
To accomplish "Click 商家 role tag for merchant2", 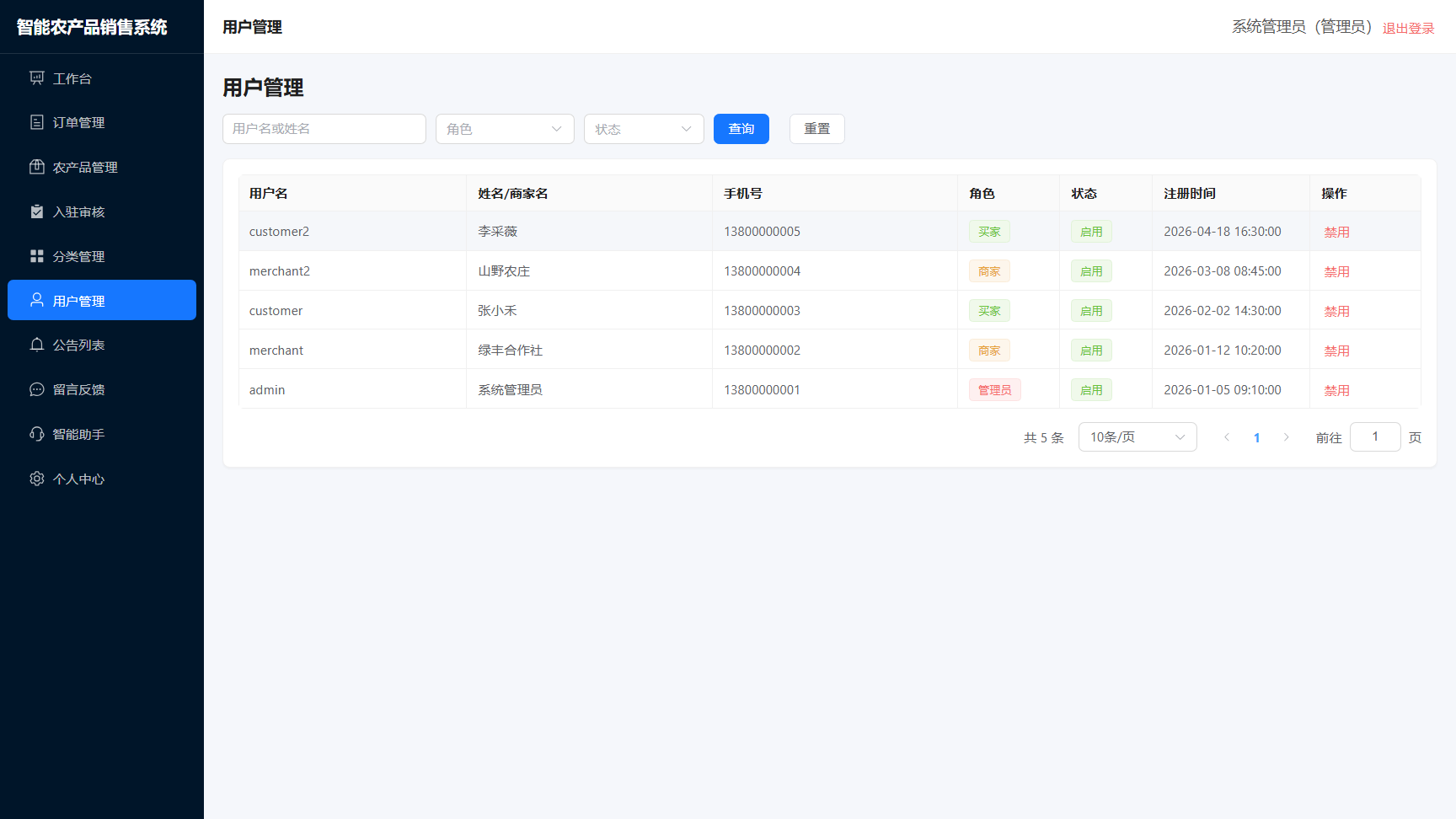I will tap(989, 271).
